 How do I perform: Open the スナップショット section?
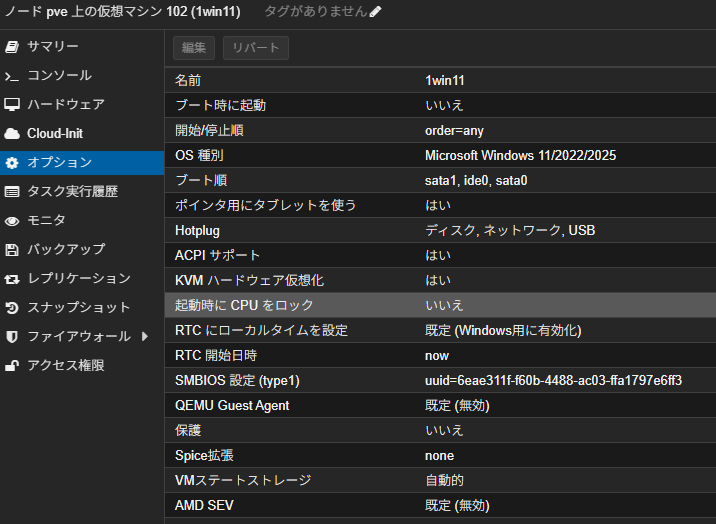(82, 308)
